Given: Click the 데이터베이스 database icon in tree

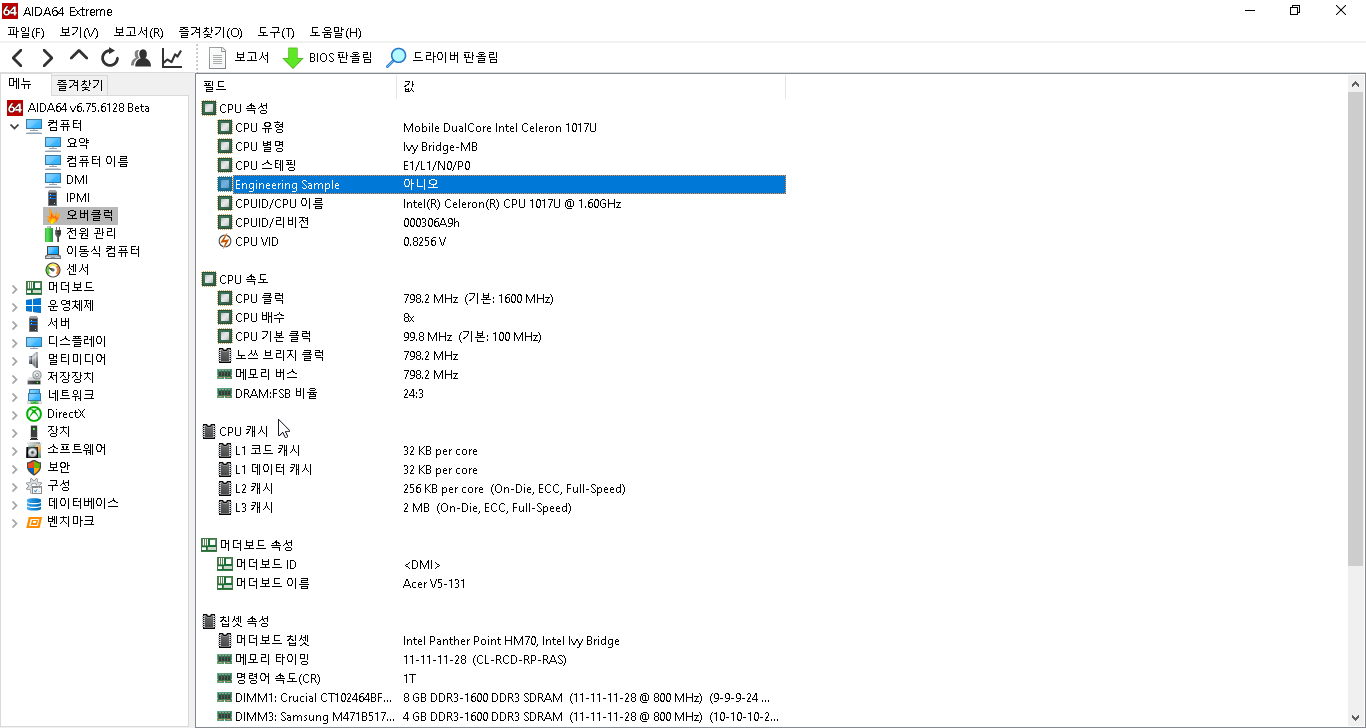Looking at the screenshot, I should [34, 504].
